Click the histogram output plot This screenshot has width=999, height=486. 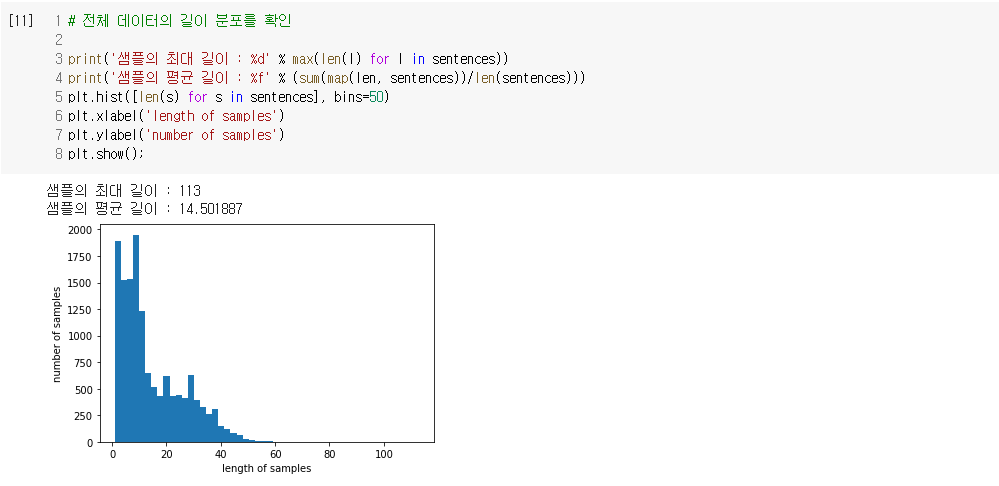(243, 348)
